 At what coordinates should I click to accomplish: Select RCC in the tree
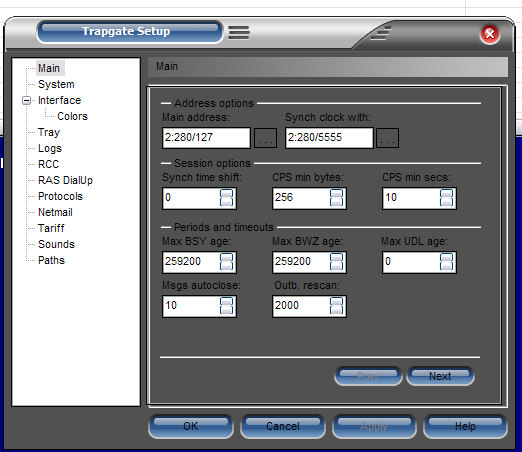(x=48, y=164)
